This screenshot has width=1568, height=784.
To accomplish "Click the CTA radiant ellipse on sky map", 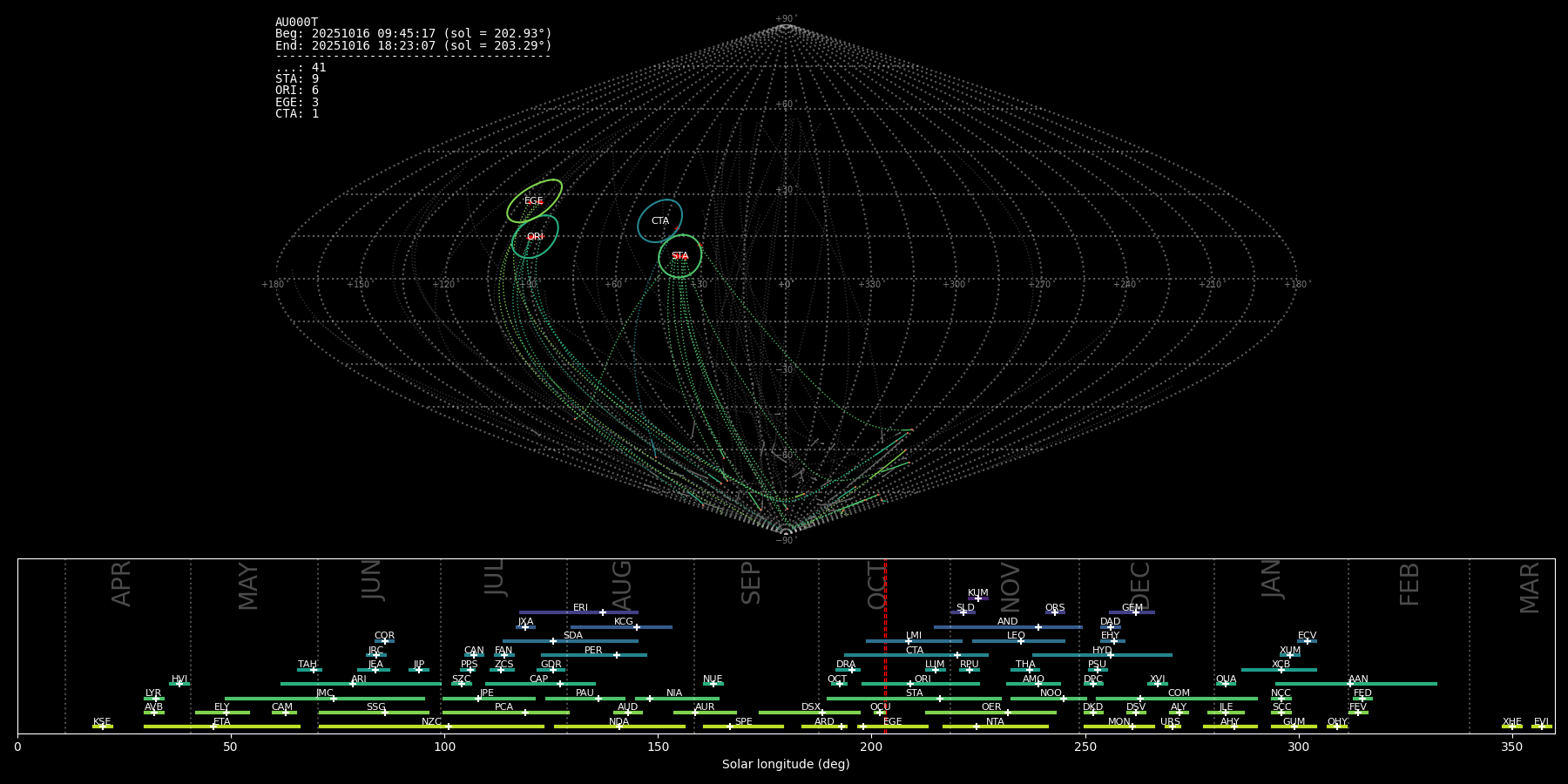I will click(x=659, y=220).
